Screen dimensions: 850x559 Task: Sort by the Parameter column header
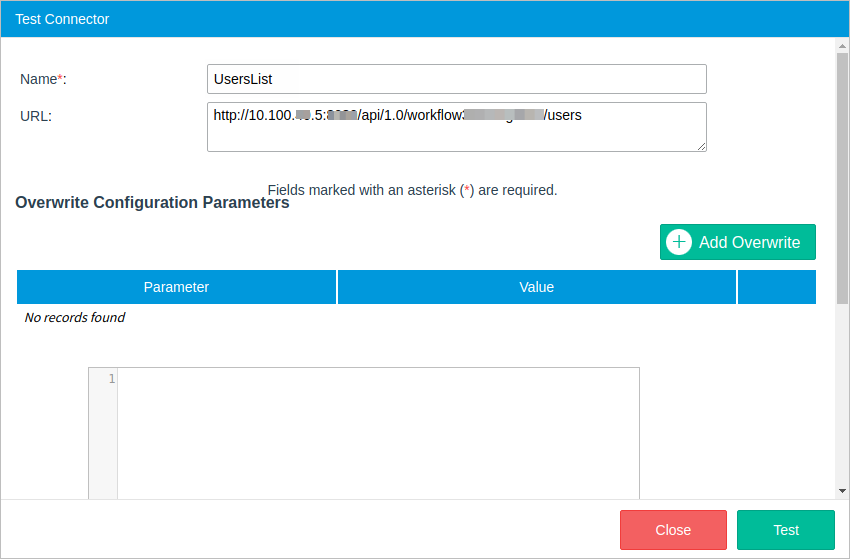[176, 287]
